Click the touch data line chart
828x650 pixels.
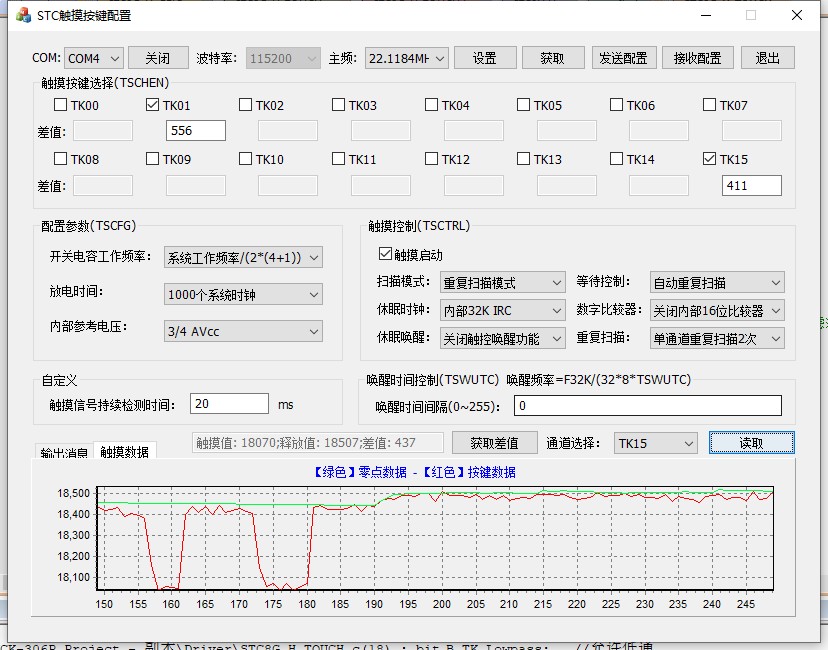point(435,538)
